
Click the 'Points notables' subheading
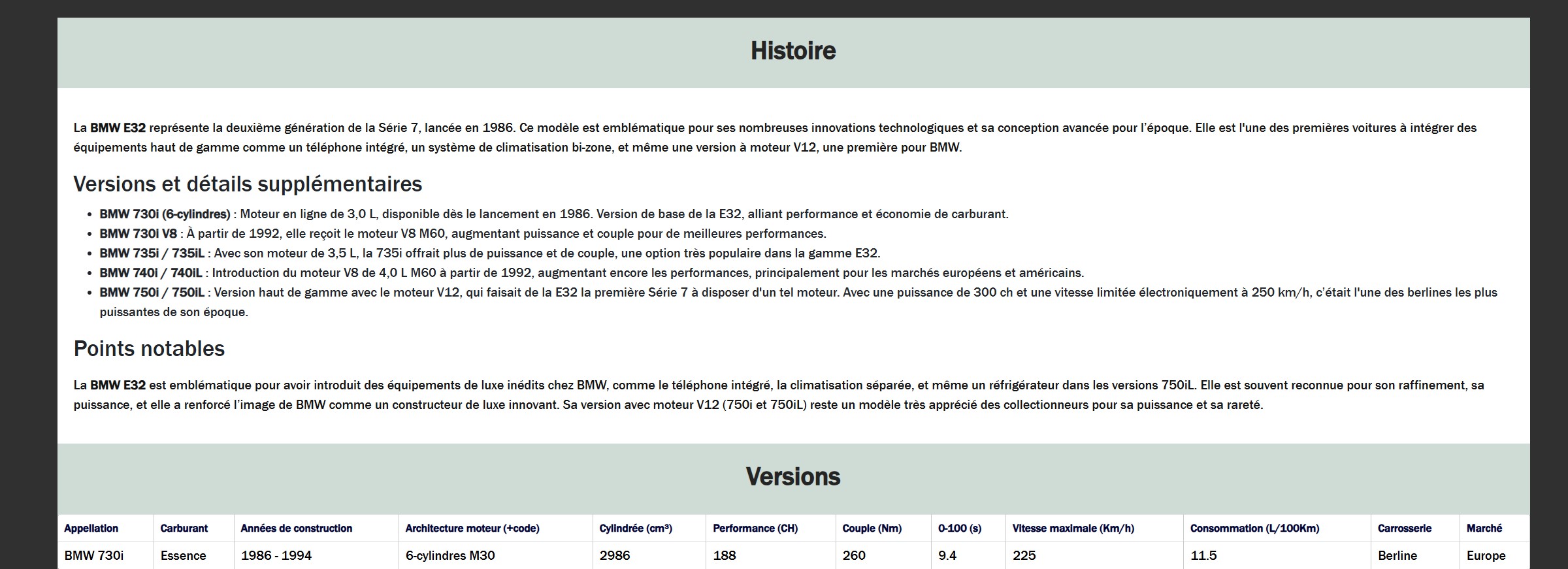tap(149, 349)
